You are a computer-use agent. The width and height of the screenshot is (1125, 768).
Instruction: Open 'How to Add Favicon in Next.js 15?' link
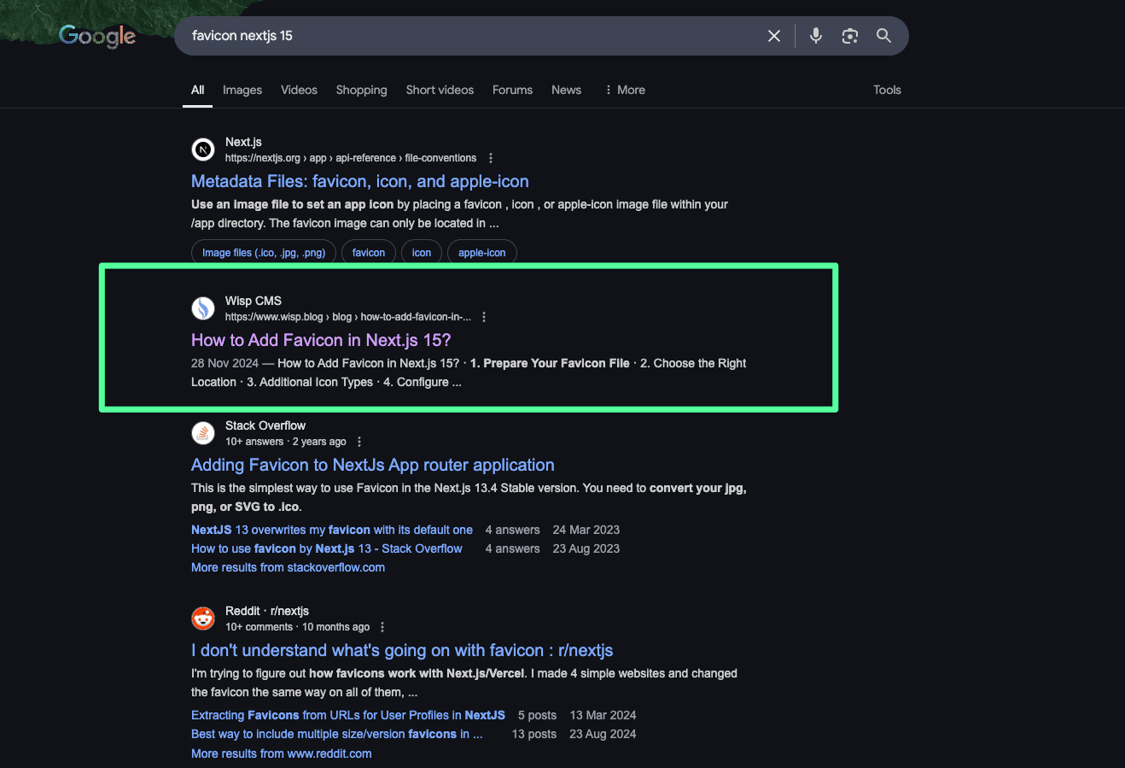(321, 340)
